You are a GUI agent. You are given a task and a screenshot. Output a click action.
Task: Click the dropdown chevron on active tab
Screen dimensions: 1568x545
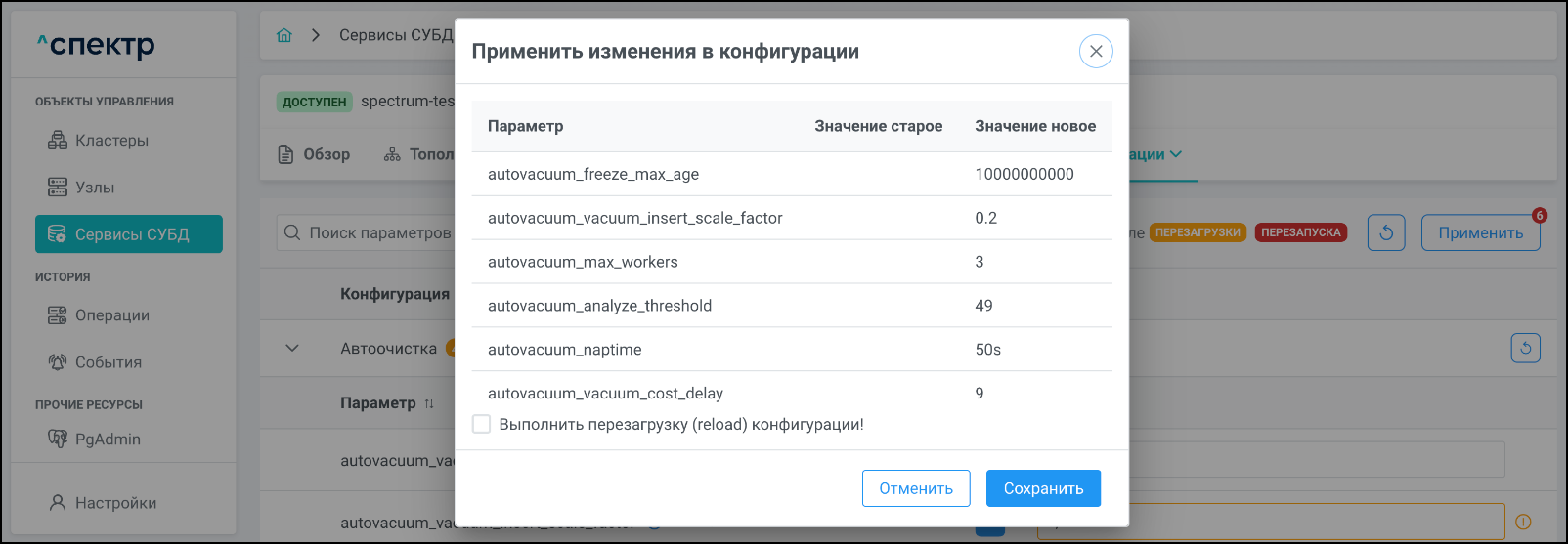[1176, 154]
